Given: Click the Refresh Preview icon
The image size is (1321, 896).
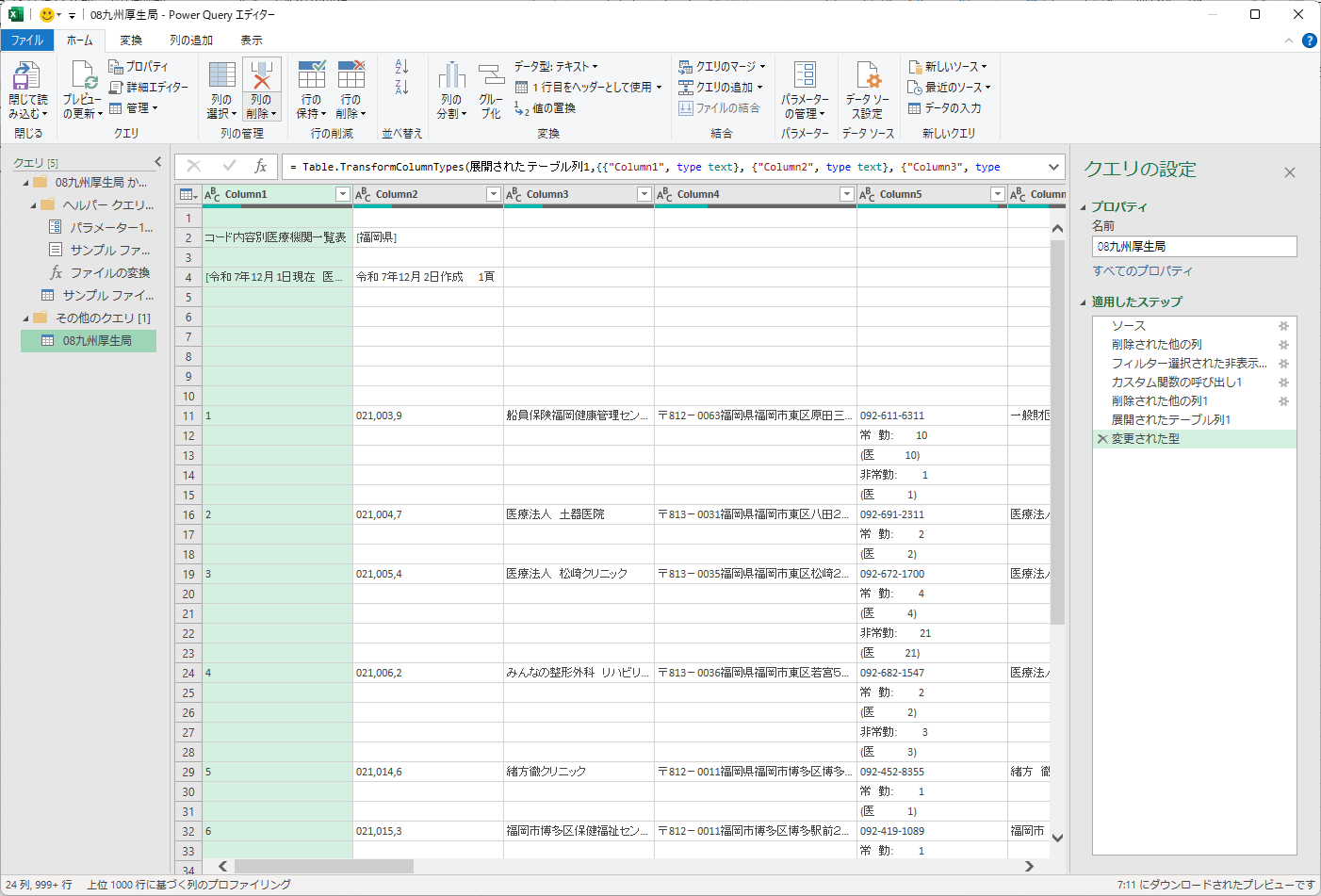Looking at the screenshot, I should click(x=83, y=77).
